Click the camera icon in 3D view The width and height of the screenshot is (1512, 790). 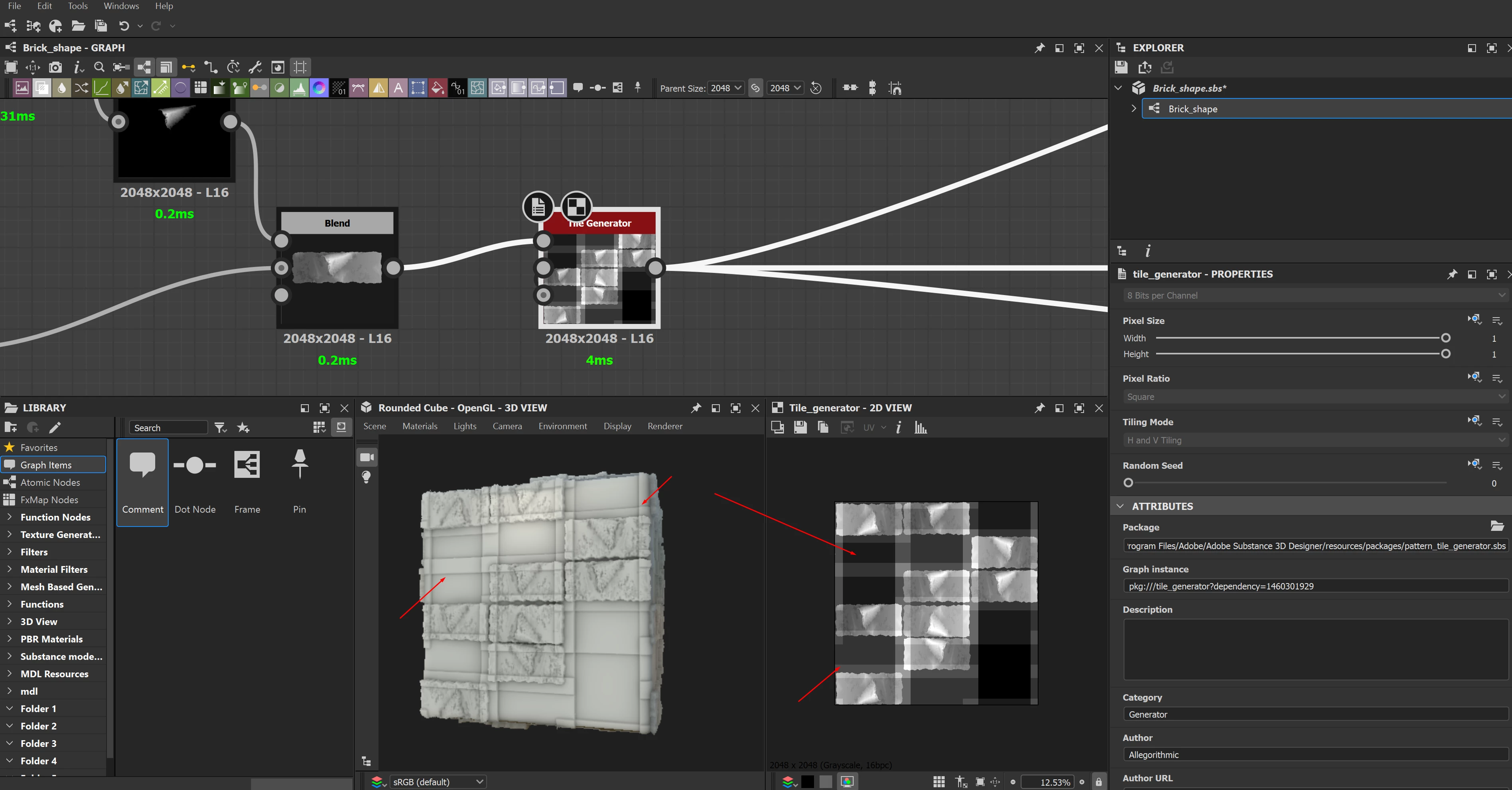pos(367,457)
